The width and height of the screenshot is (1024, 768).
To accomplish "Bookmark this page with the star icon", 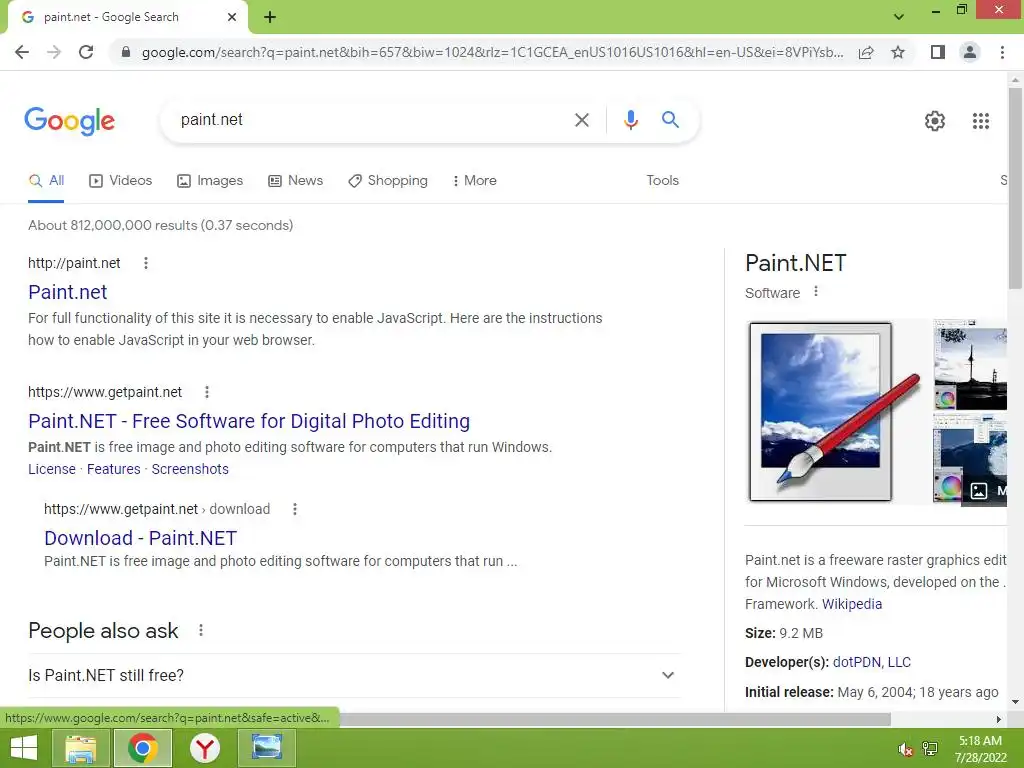I will (898, 52).
